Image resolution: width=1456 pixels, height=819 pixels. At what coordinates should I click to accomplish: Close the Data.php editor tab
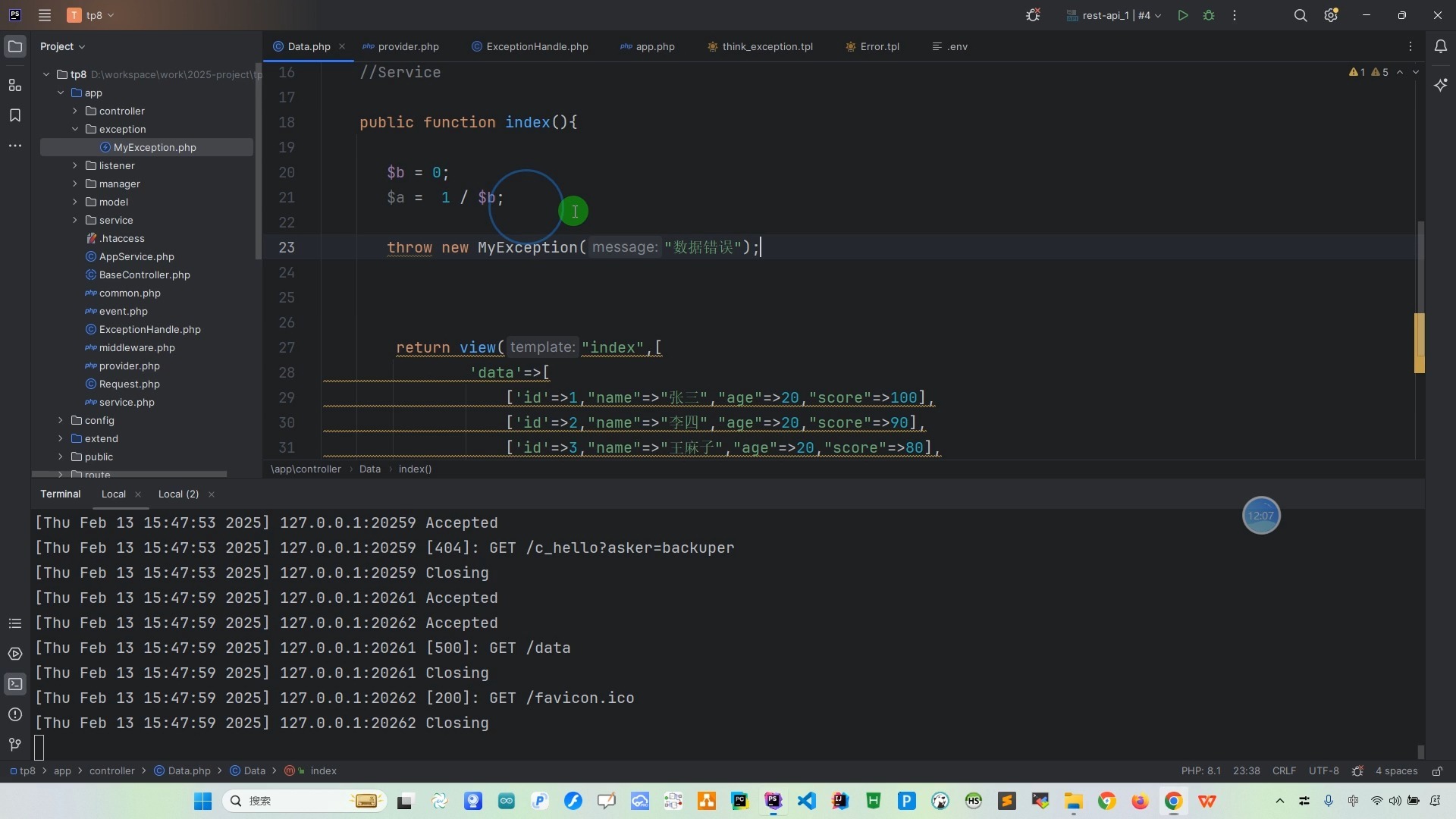pyautogui.click(x=342, y=46)
